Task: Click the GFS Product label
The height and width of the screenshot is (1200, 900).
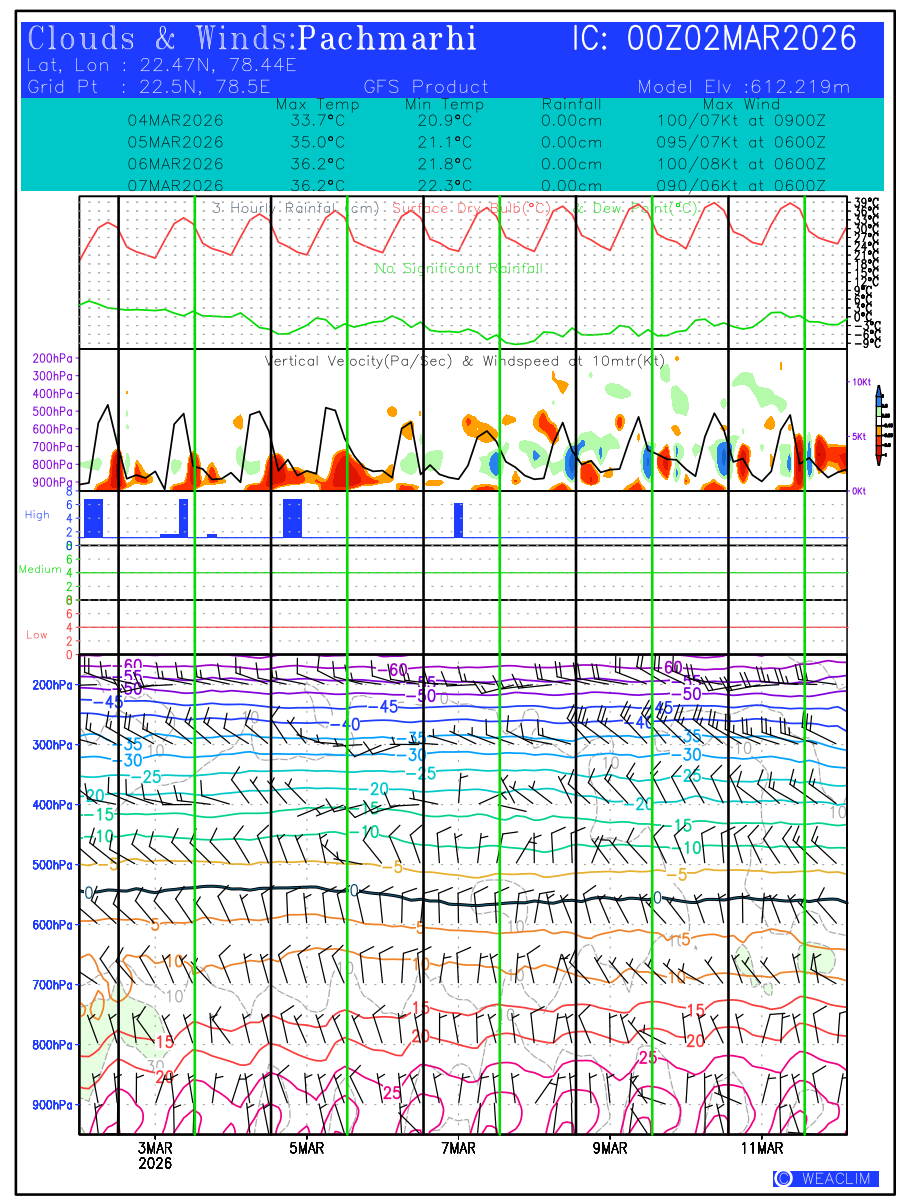Action: 426,87
